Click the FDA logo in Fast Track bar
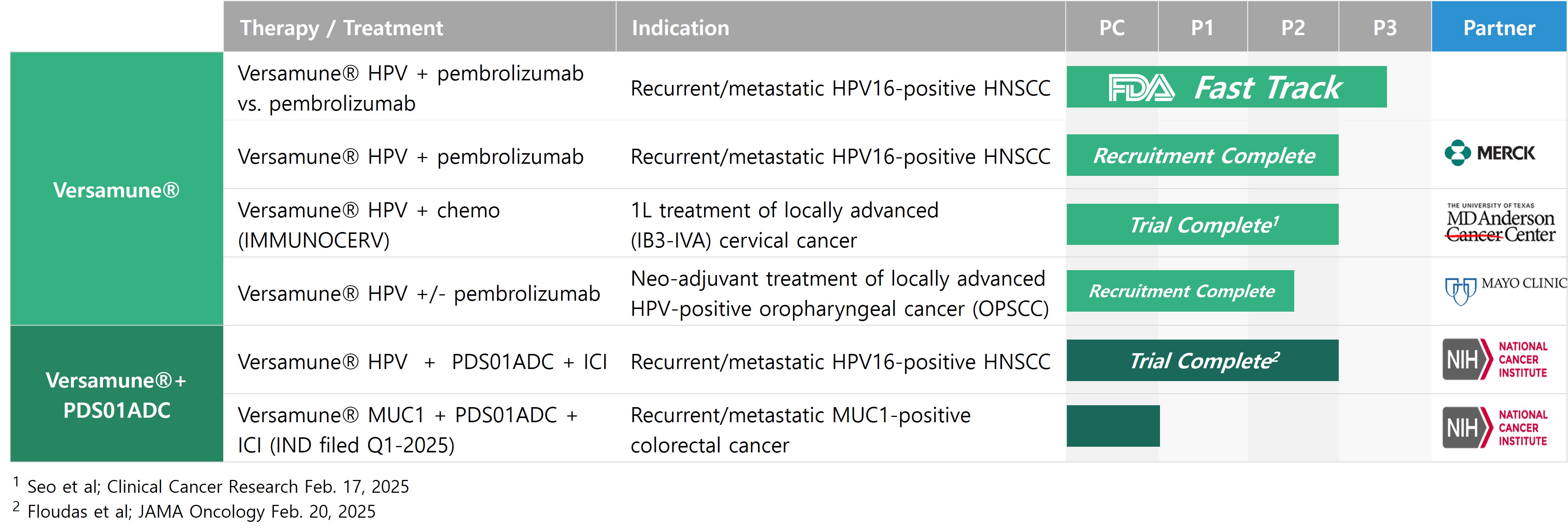Viewport: 1568px width, 532px height. pyautogui.click(x=1141, y=88)
